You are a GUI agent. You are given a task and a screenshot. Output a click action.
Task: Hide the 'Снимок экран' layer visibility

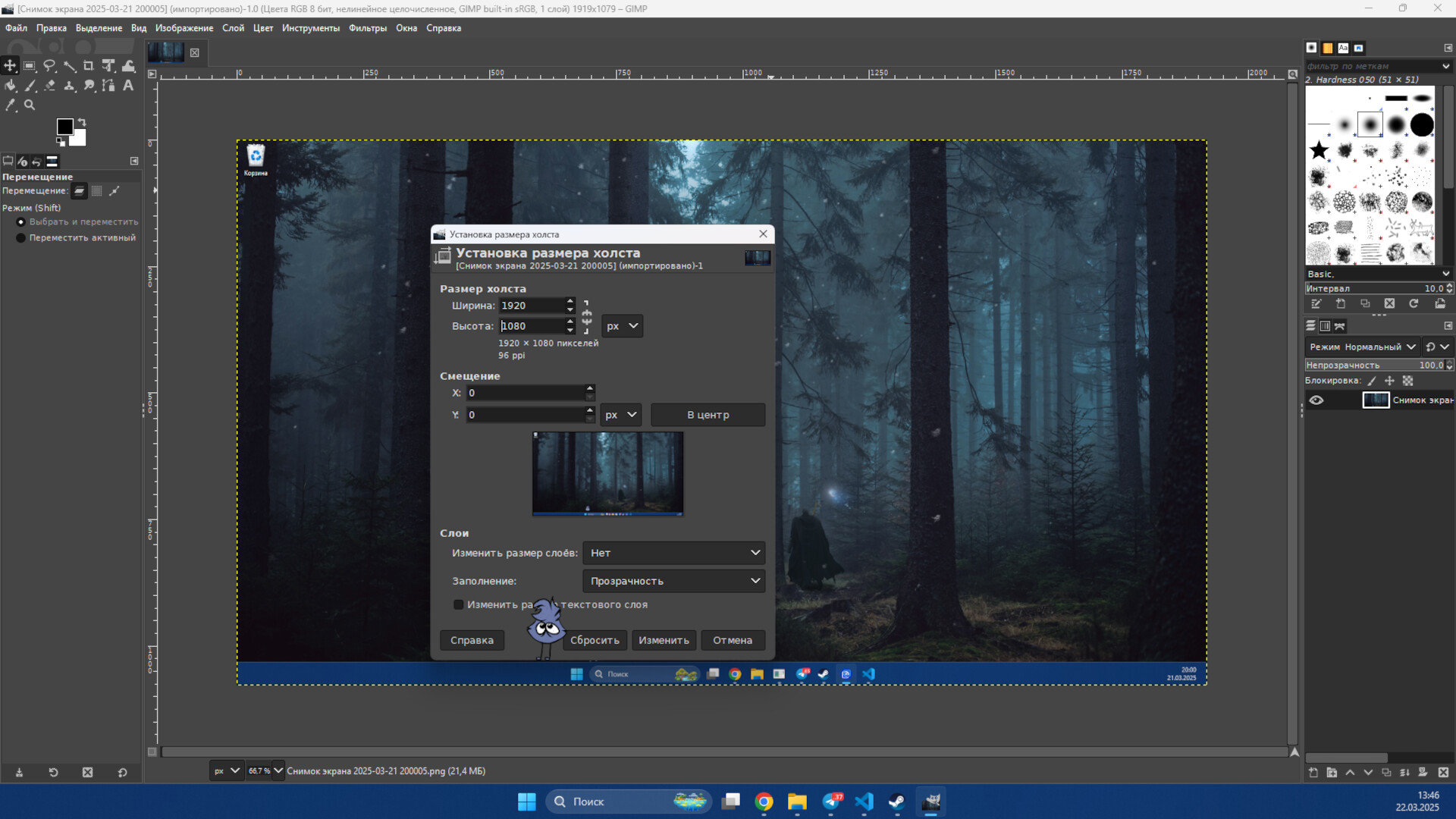(1317, 400)
